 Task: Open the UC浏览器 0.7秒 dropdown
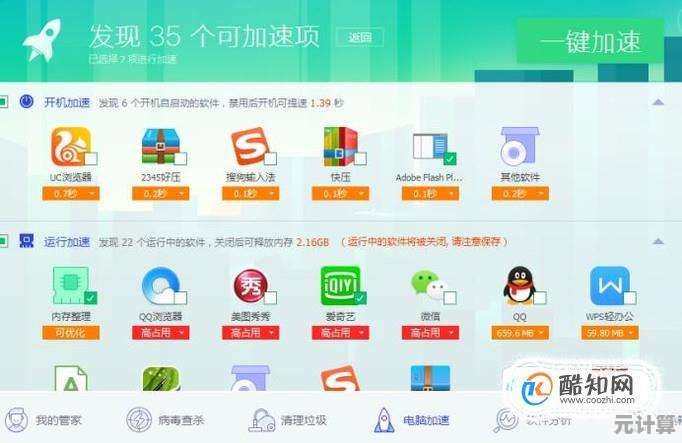[71, 193]
